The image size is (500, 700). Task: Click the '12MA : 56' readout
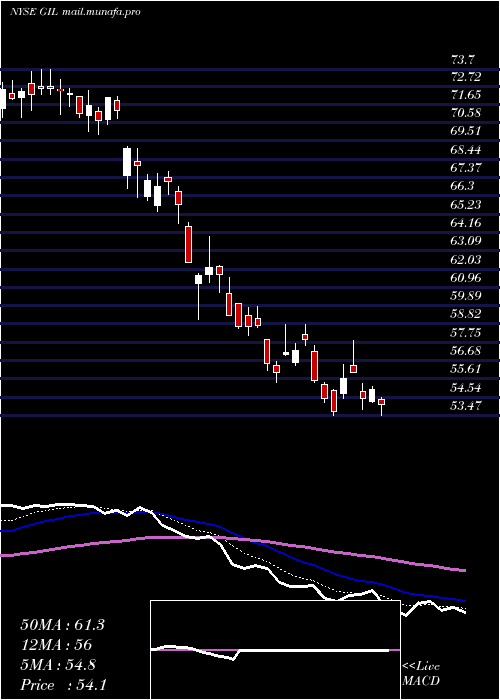coord(56,645)
